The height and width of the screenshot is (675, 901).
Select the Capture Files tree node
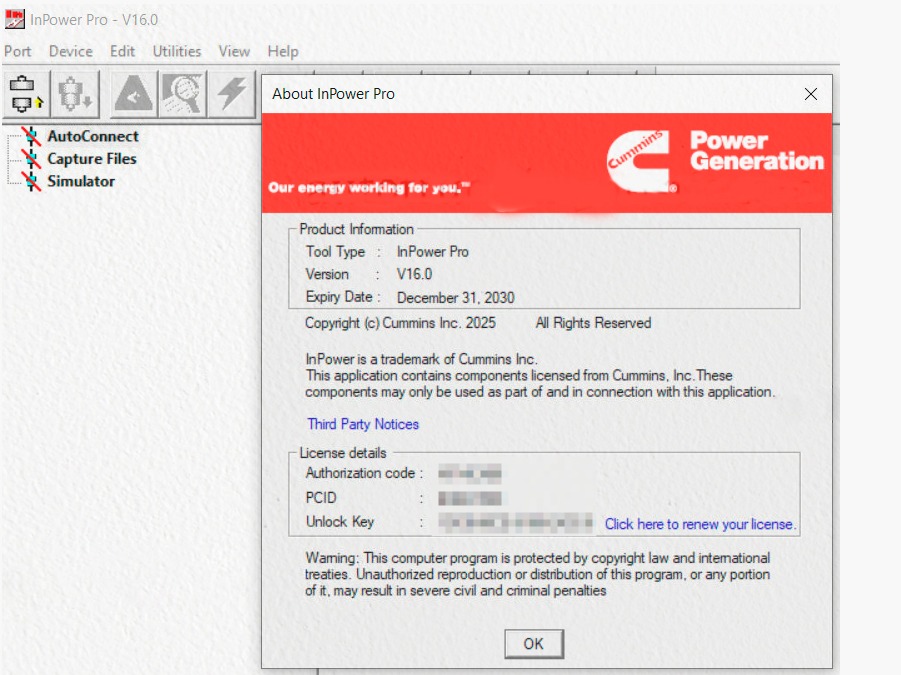(91, 159)
